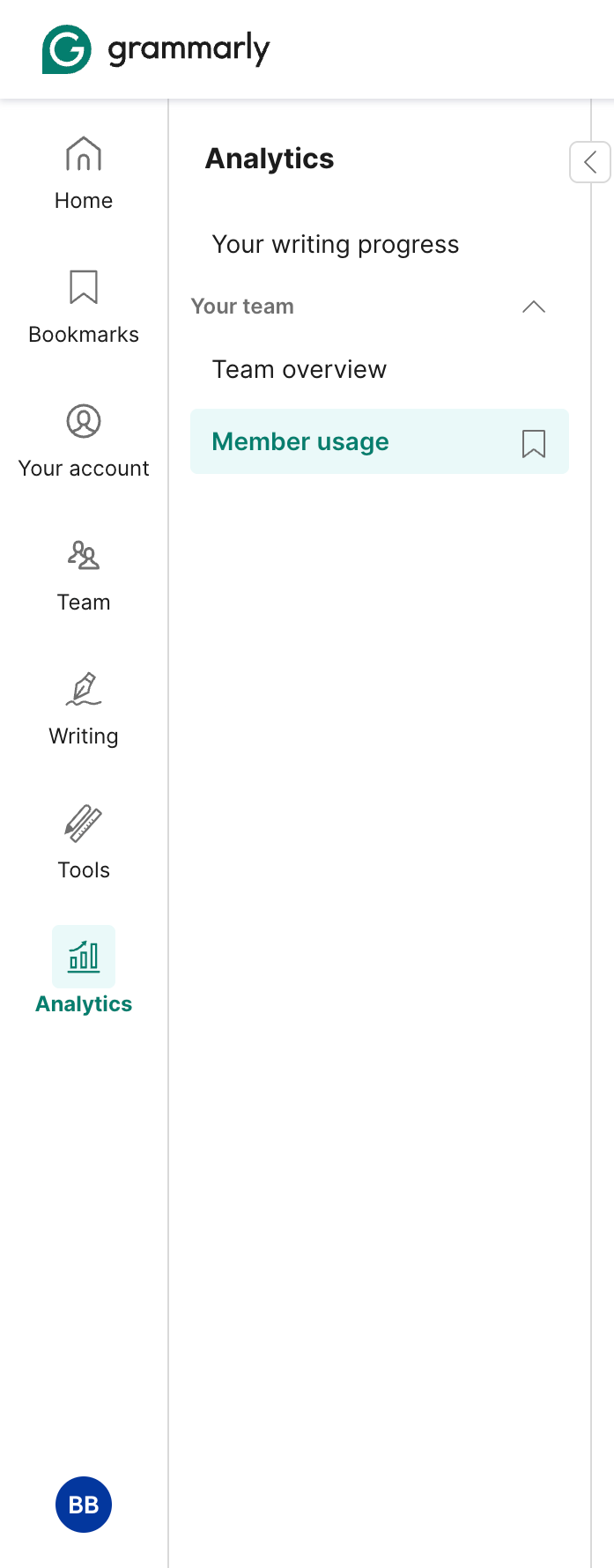
Task: Select the Tools icon in the sidebar
Action: pos(83,823)
